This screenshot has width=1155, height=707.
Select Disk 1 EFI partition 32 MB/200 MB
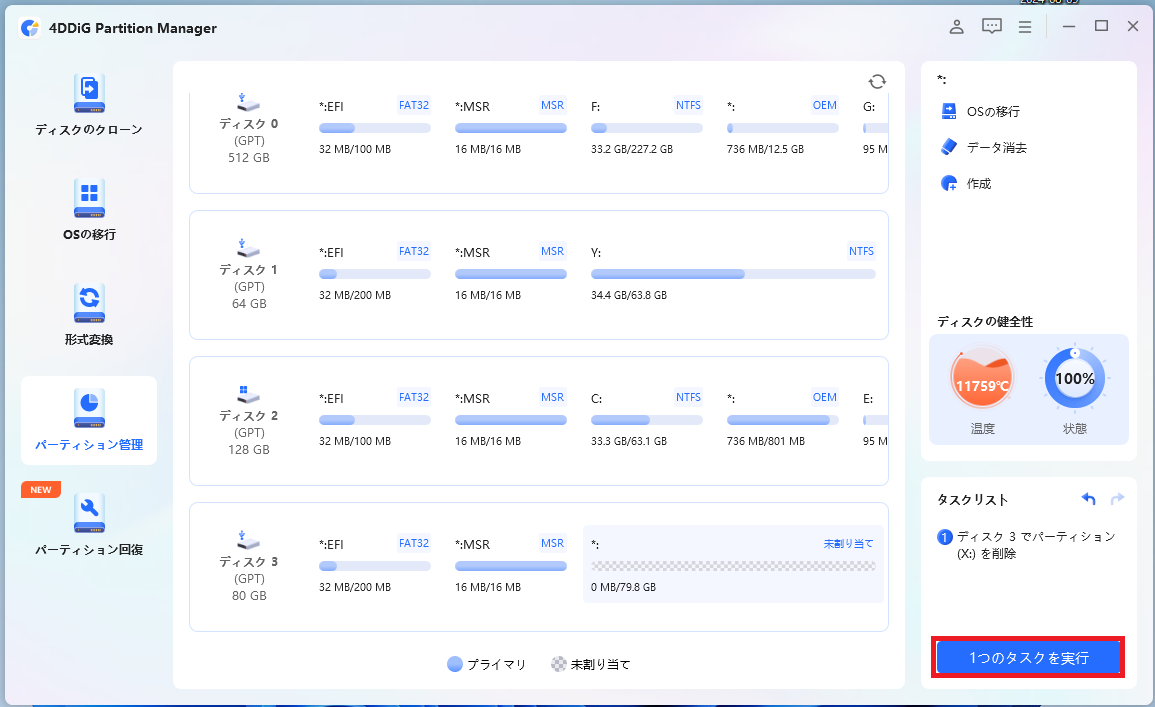(x=375, y=273)
